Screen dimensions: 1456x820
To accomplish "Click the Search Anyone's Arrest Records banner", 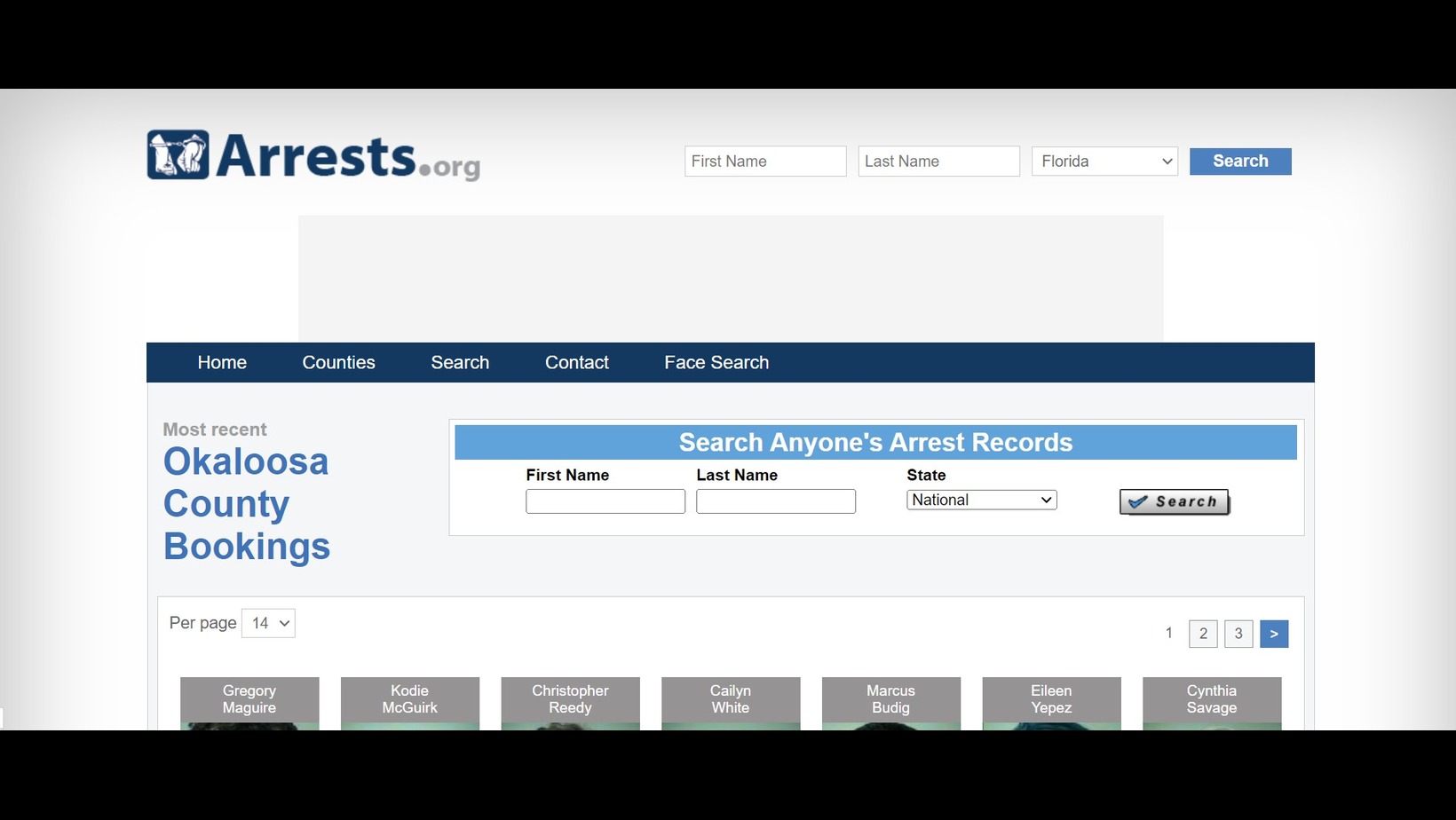I will 875,443.
